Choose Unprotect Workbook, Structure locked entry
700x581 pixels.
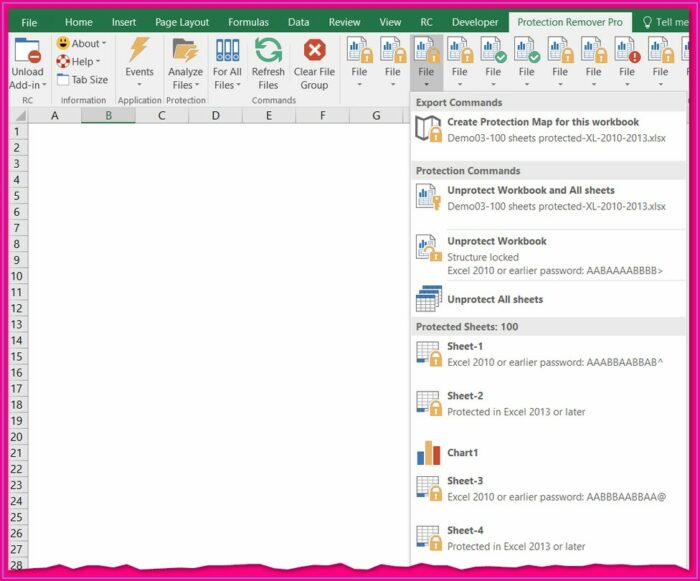[x=548, y=255]
